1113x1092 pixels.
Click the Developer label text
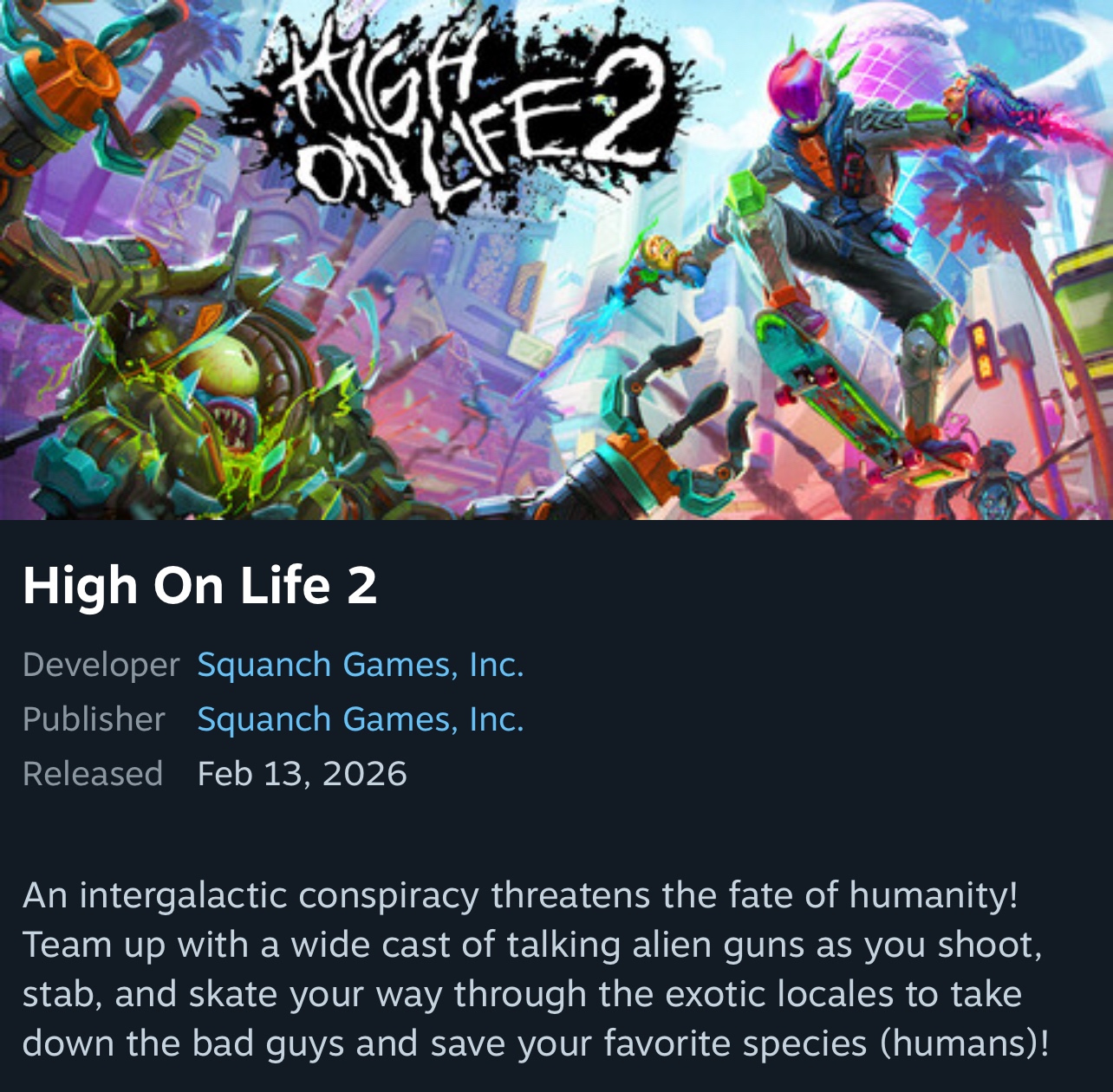(x=101, y=665)
